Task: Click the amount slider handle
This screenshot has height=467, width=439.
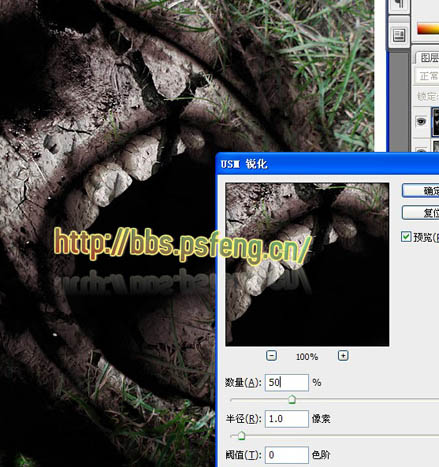Action: click(292, 399)
